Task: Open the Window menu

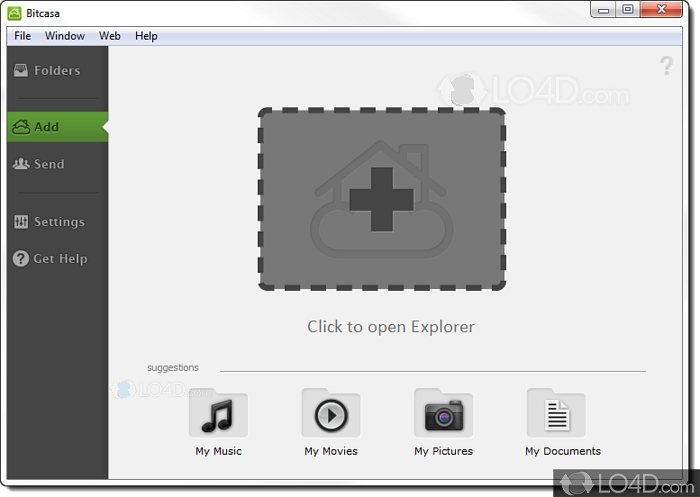Action: 65,36
